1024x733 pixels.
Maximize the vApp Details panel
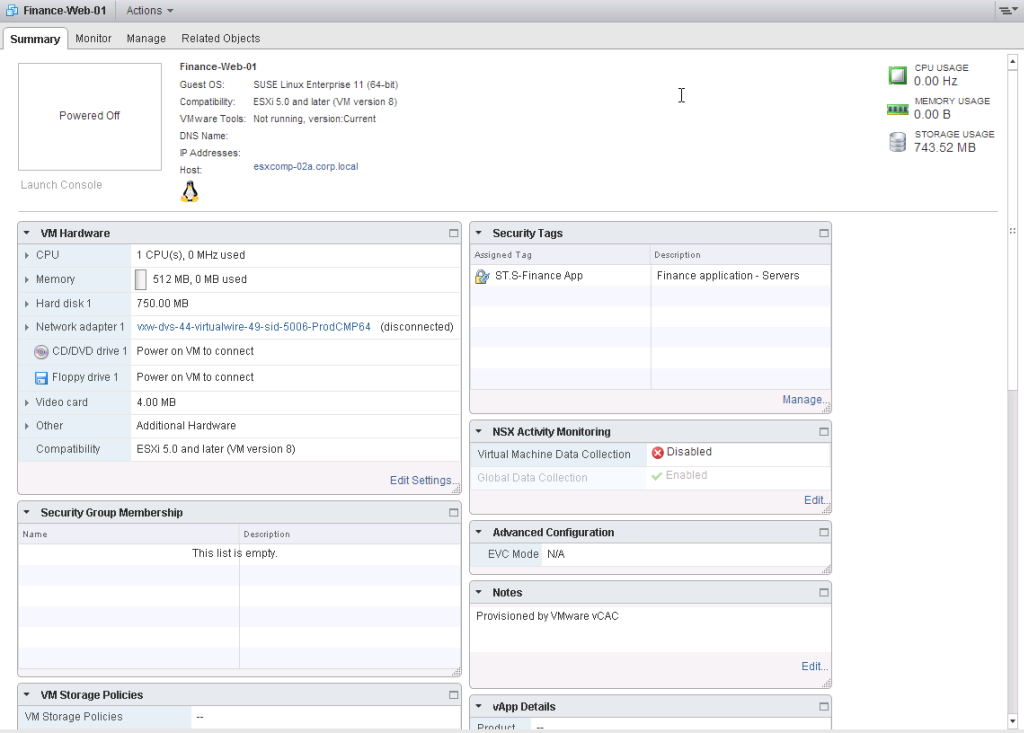click(824, 707)
